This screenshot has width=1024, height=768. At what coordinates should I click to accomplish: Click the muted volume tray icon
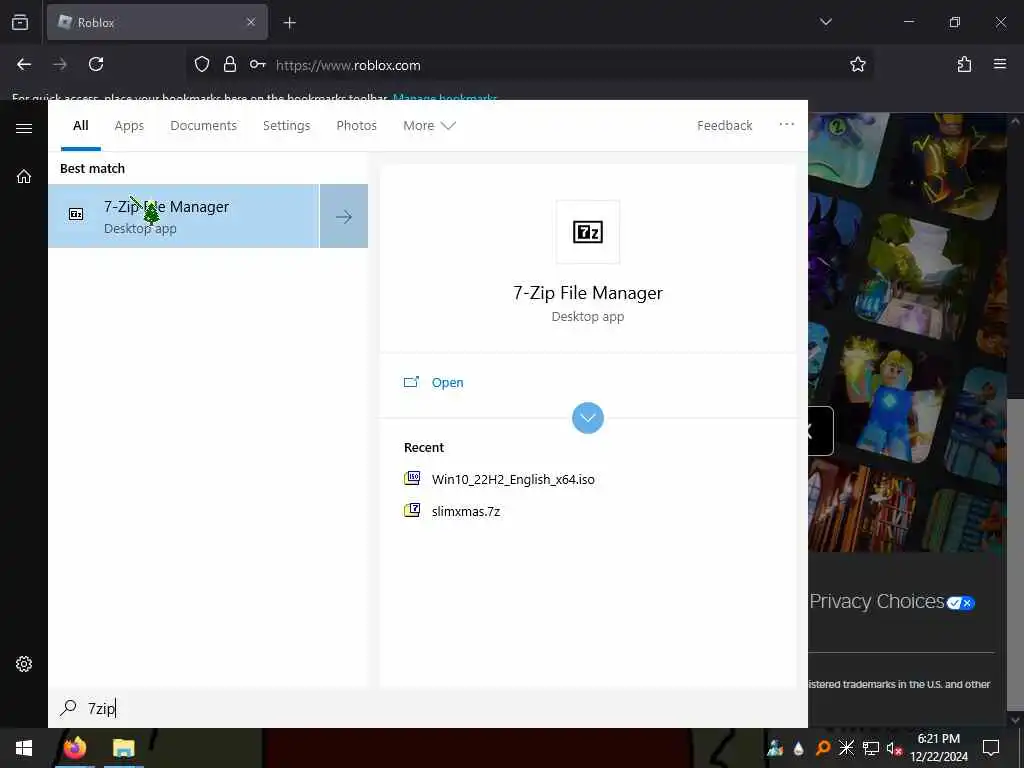pyautogui.click(x=894, y=748)
